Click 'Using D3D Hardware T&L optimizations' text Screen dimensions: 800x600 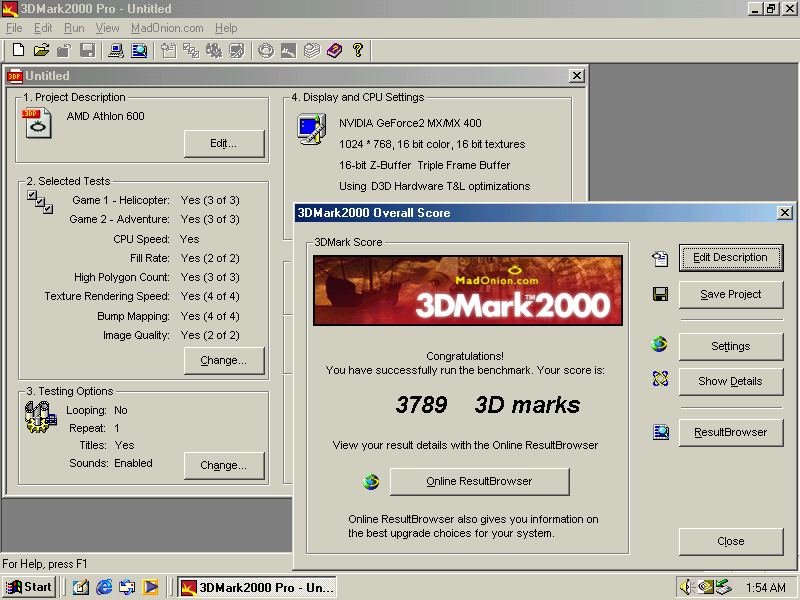click(435, 186)
